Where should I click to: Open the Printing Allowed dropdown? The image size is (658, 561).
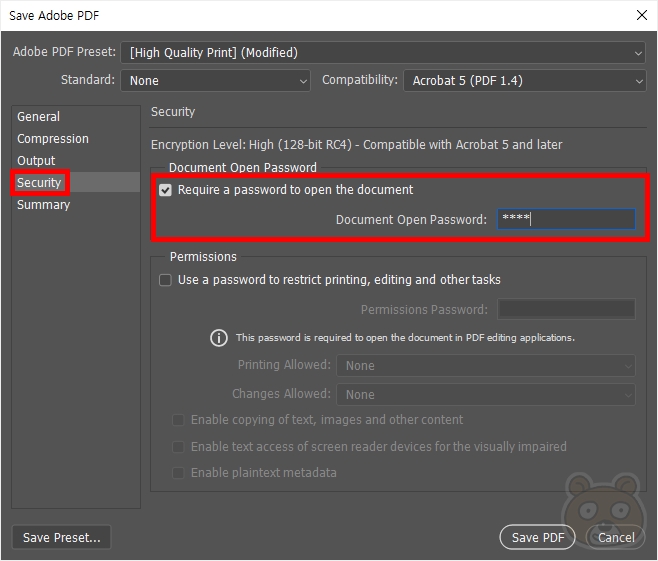pyautogui.click(x=486, y=365)
